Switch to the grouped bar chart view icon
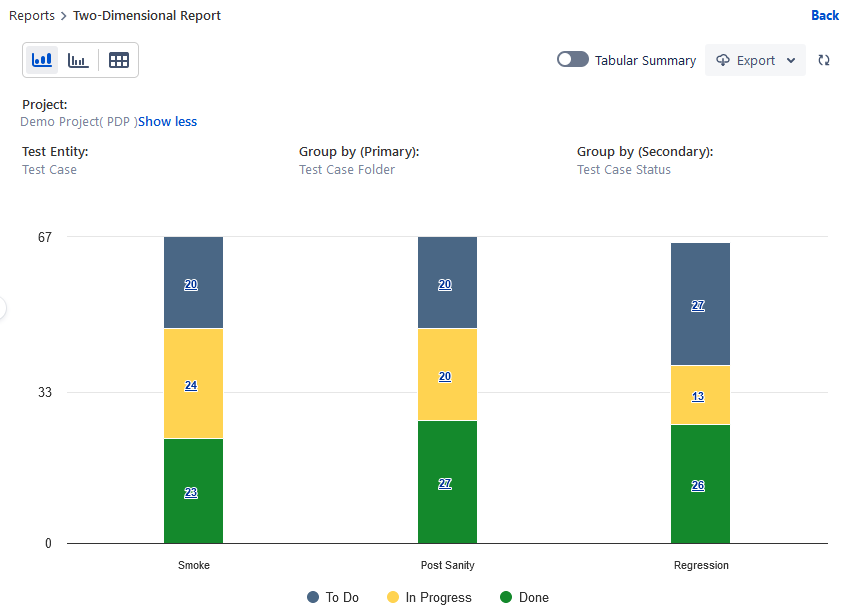The height and width of the screenshot is (614, 849). pyautogui.click(x=78, y=60)
